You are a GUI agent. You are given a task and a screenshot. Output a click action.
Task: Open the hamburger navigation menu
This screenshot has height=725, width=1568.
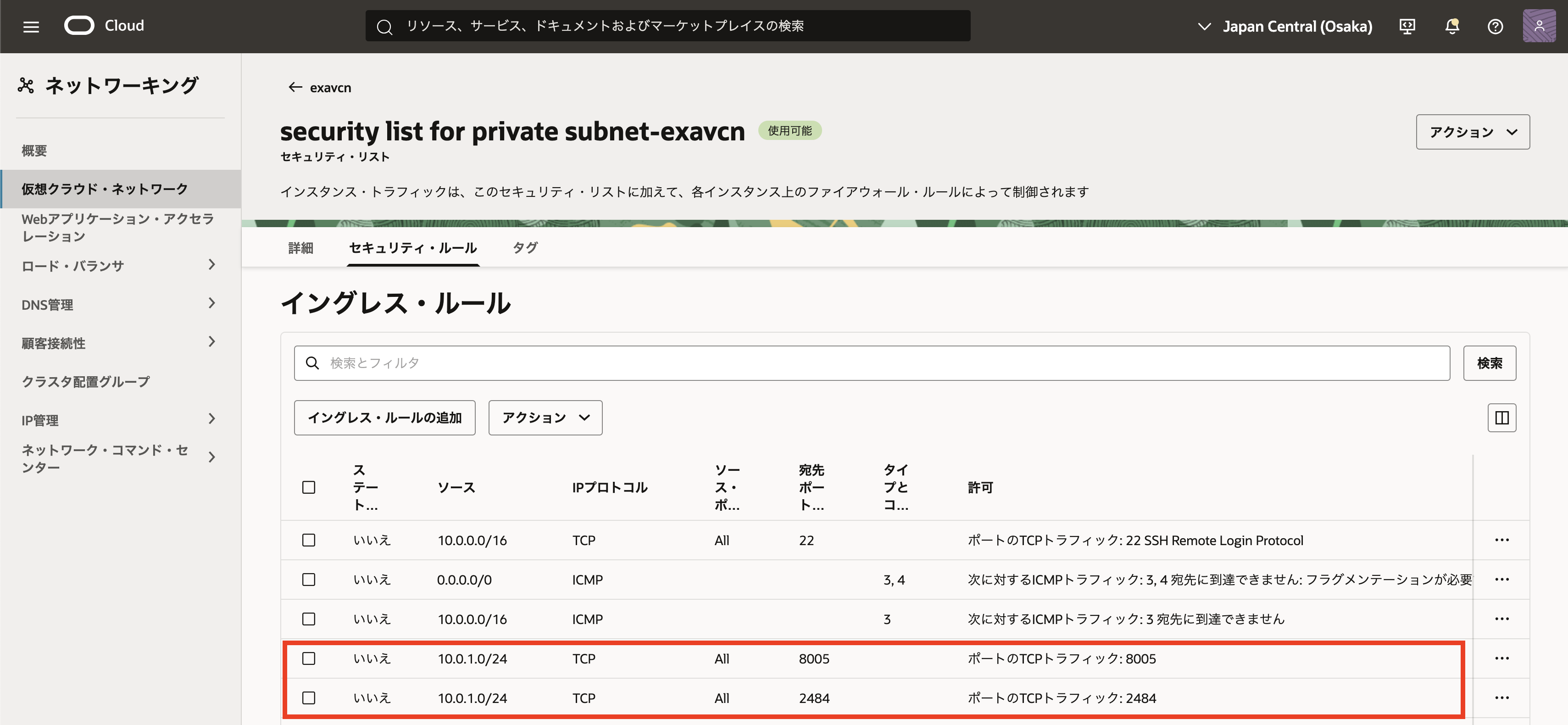[31, 26]
